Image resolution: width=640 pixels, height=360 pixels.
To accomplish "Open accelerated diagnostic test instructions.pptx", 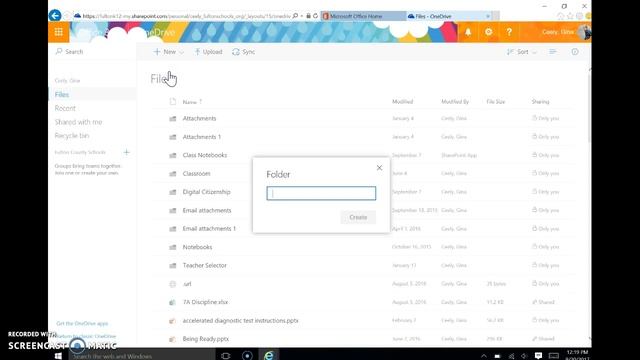I will click(x=240, y=320).
